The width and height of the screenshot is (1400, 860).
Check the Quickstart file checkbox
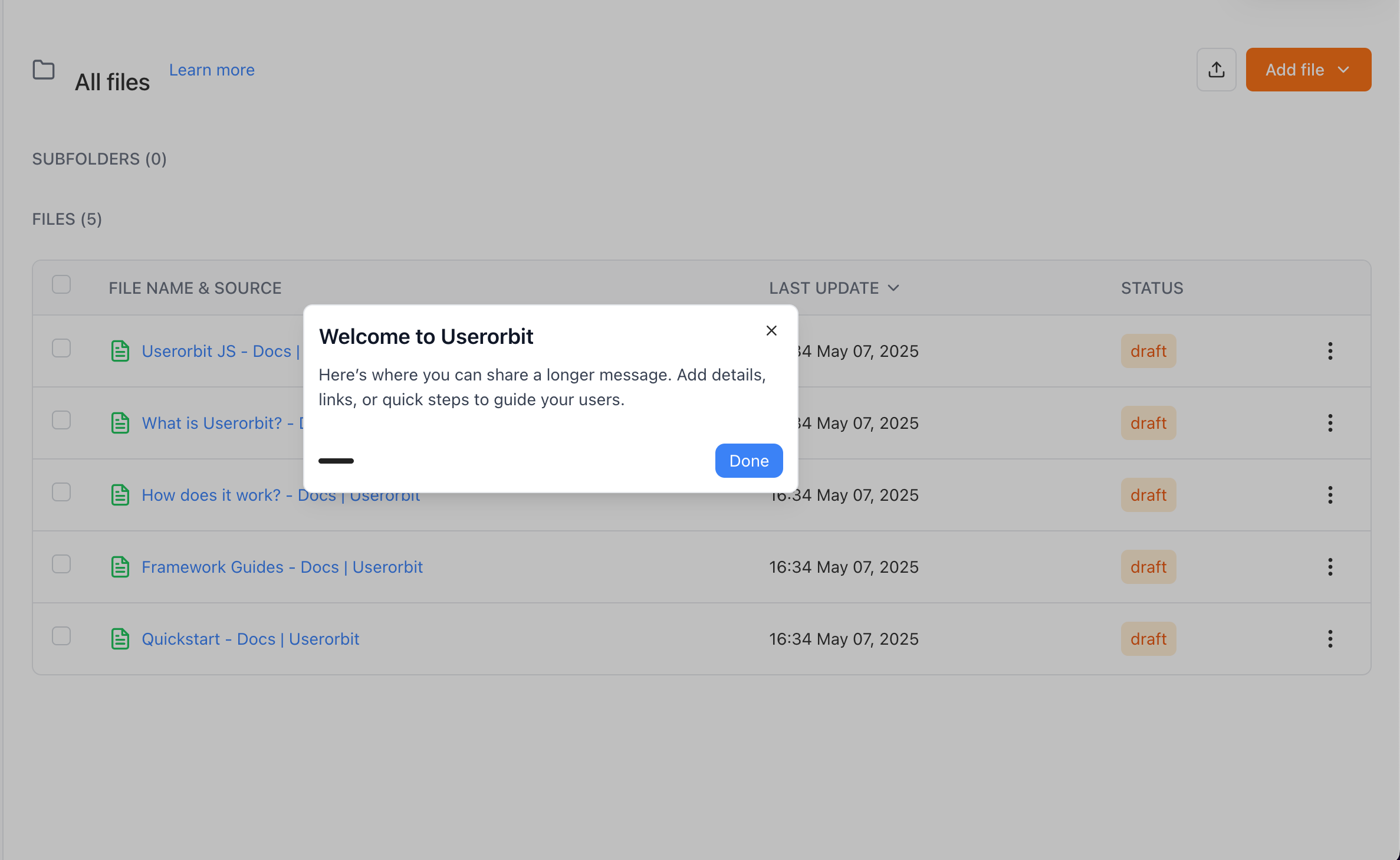coord(61,636)
